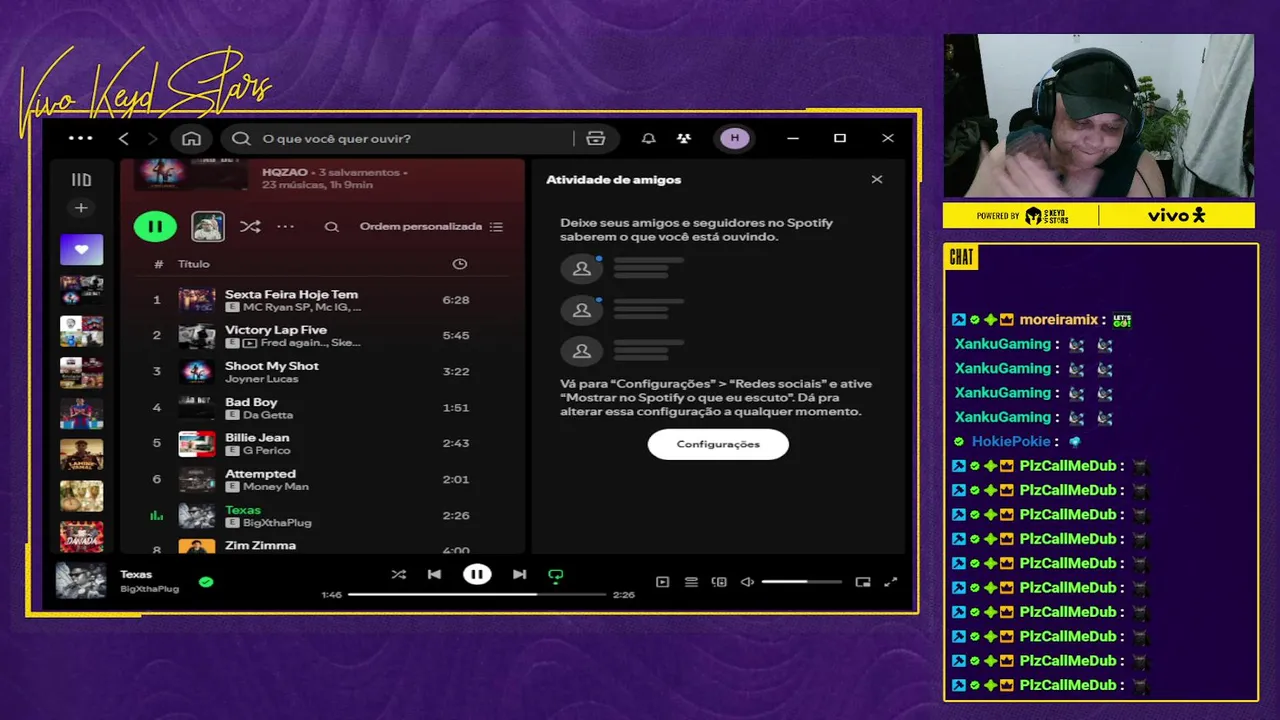Skip to the previous track
This screenshot has height=720, width=1280.
434,575
